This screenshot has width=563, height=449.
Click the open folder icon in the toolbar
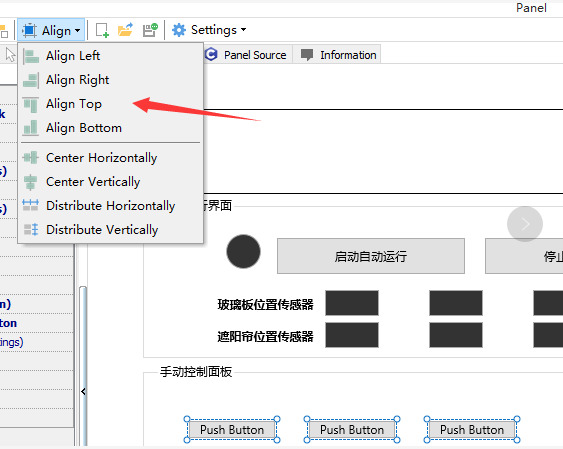125,30
